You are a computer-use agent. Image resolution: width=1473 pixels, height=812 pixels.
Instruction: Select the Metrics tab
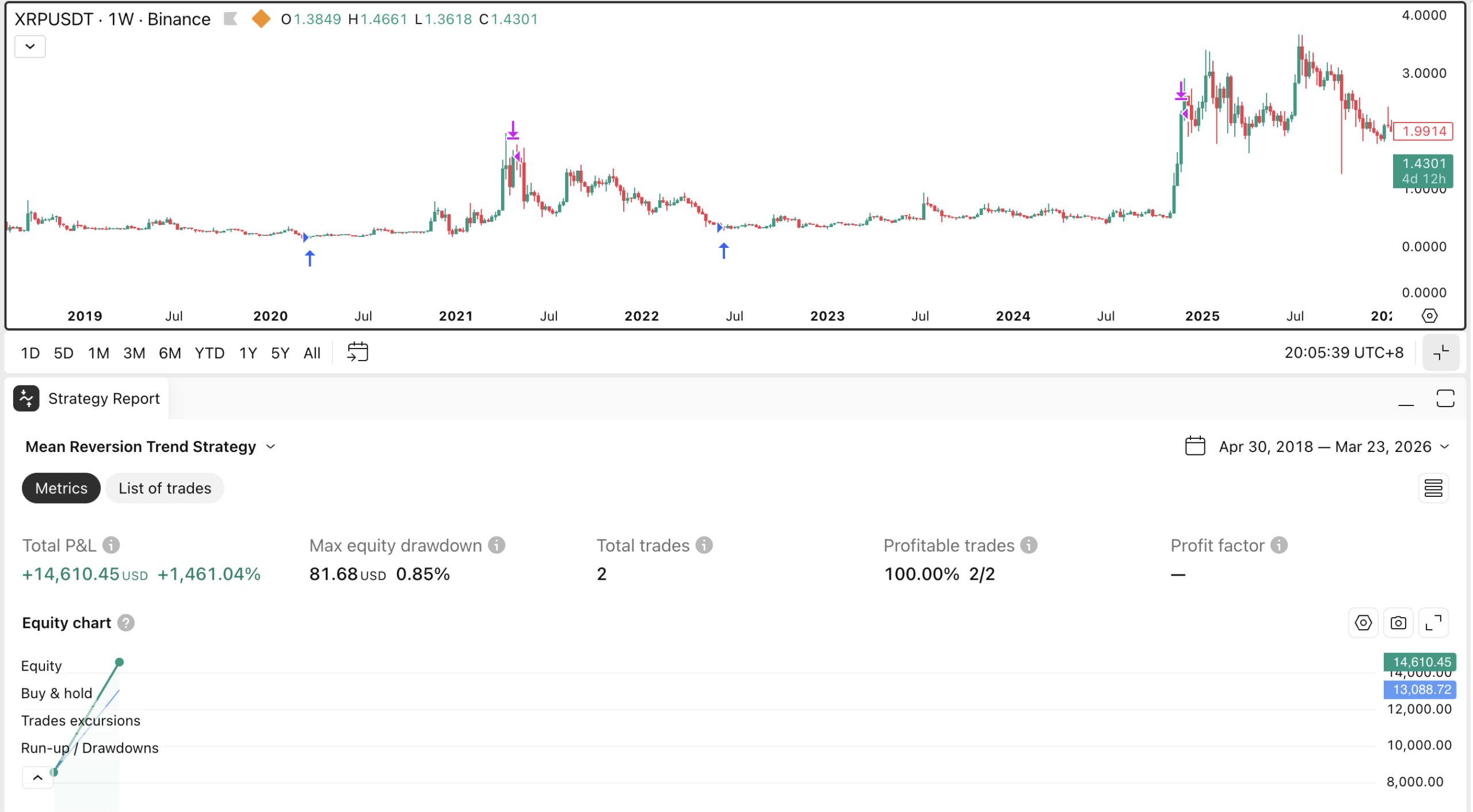61,488
